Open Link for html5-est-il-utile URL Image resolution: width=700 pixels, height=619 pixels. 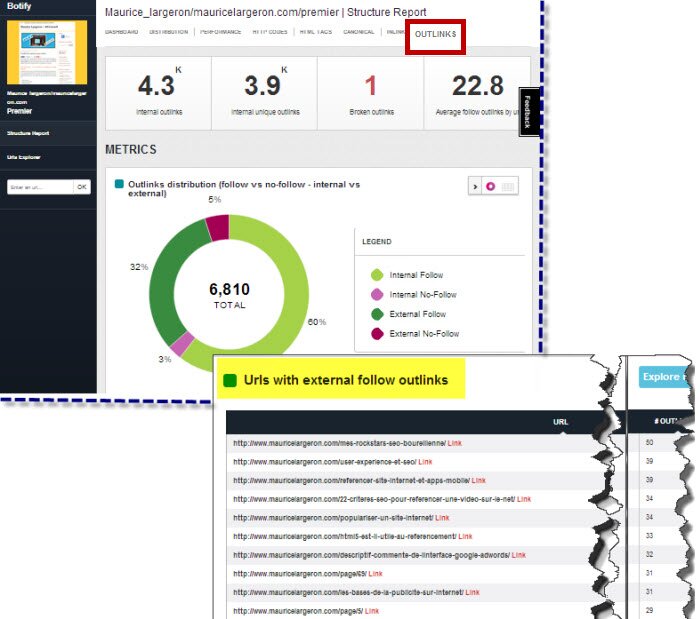[465, 536]
